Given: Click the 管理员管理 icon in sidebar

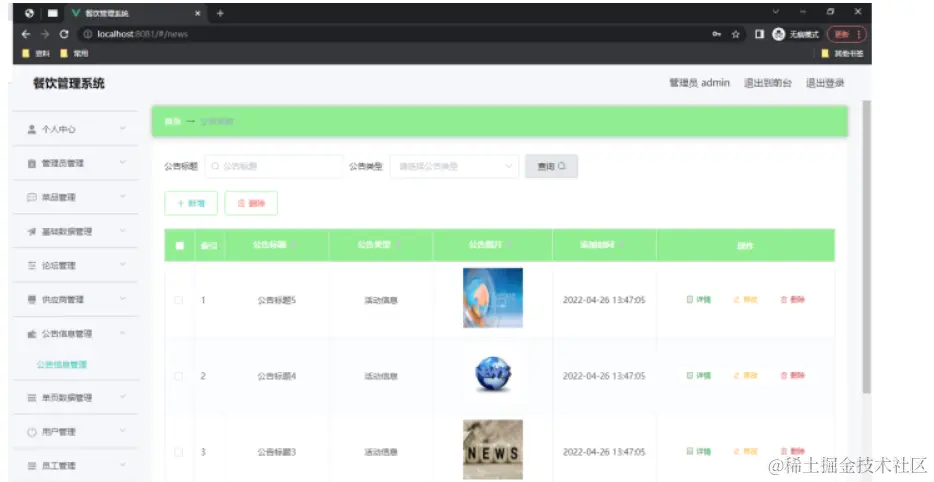Looking at the screenshot, I should pyautogui.click(x=32, y=163).
